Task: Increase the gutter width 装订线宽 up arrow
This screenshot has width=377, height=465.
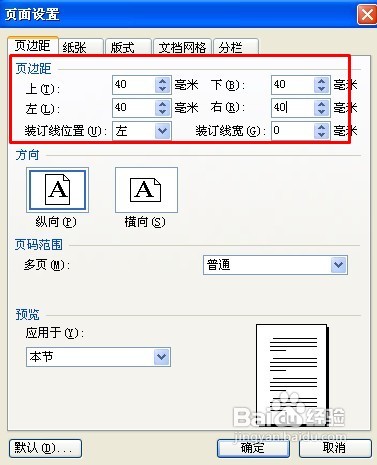Action: coord(322,127)
